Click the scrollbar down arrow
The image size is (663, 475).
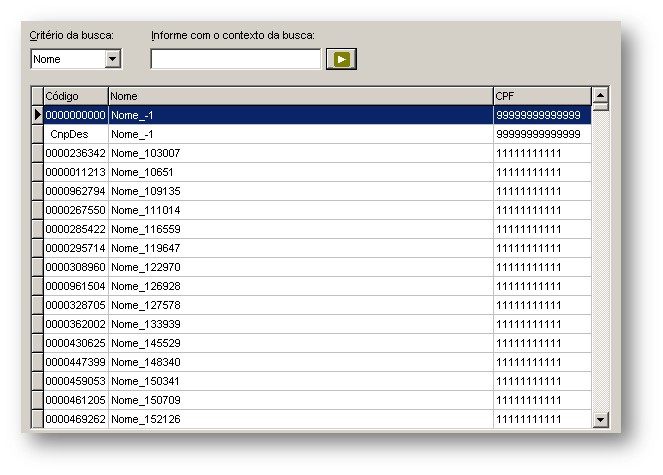tap(600, 420)
